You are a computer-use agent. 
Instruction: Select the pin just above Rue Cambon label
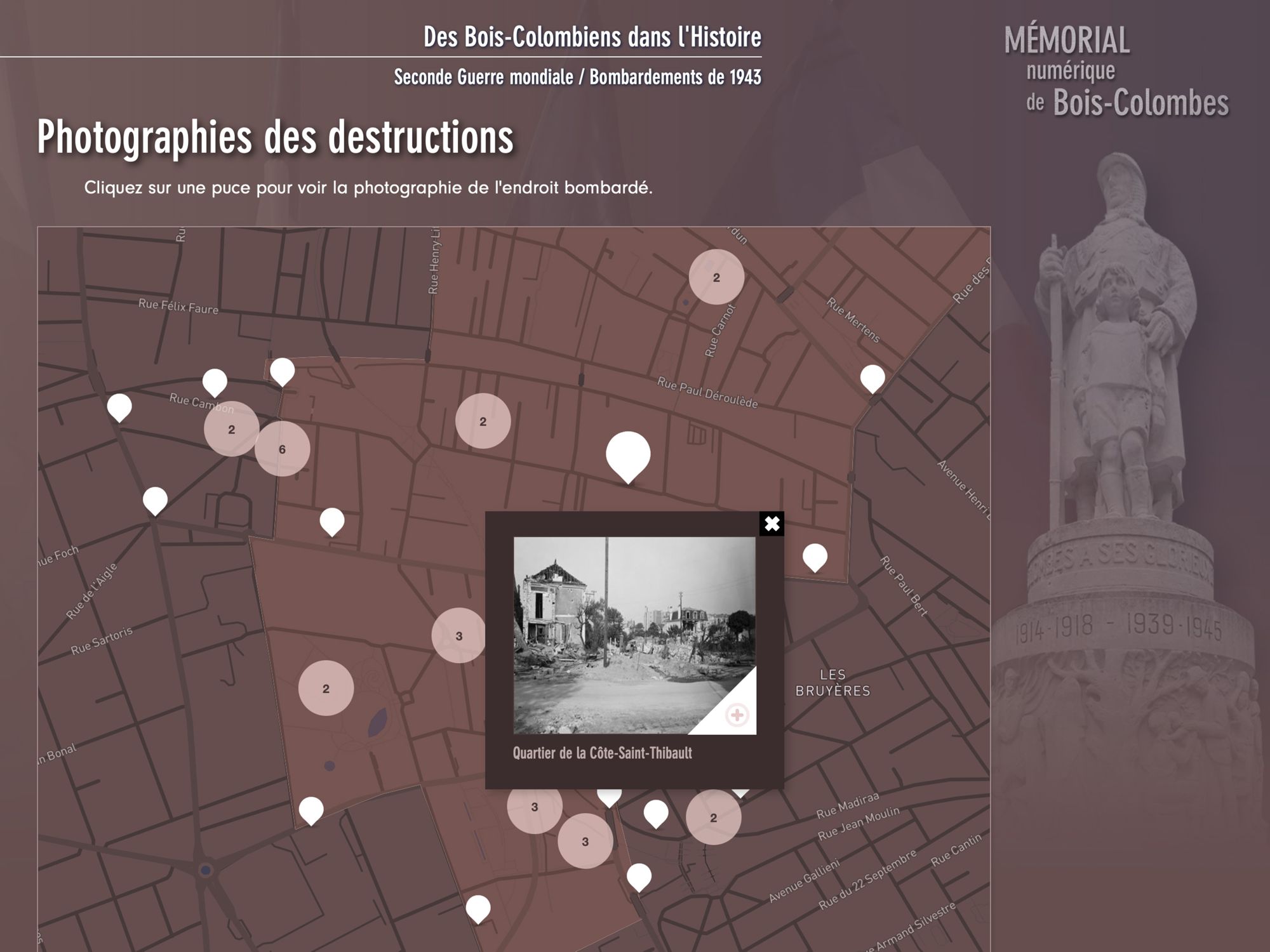pyautogui.click(x=215, y=381)
